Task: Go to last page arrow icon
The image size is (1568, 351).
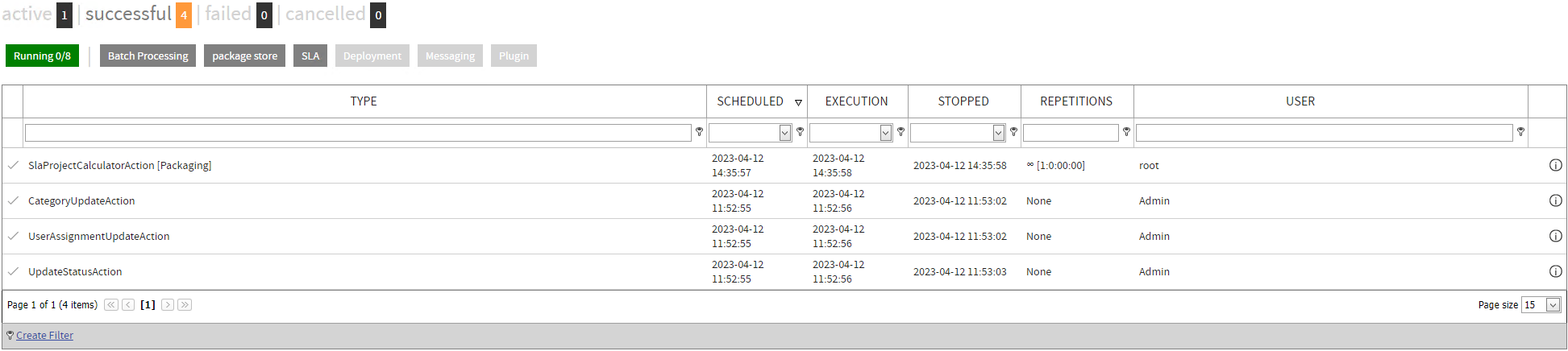Action: (185, 304)
